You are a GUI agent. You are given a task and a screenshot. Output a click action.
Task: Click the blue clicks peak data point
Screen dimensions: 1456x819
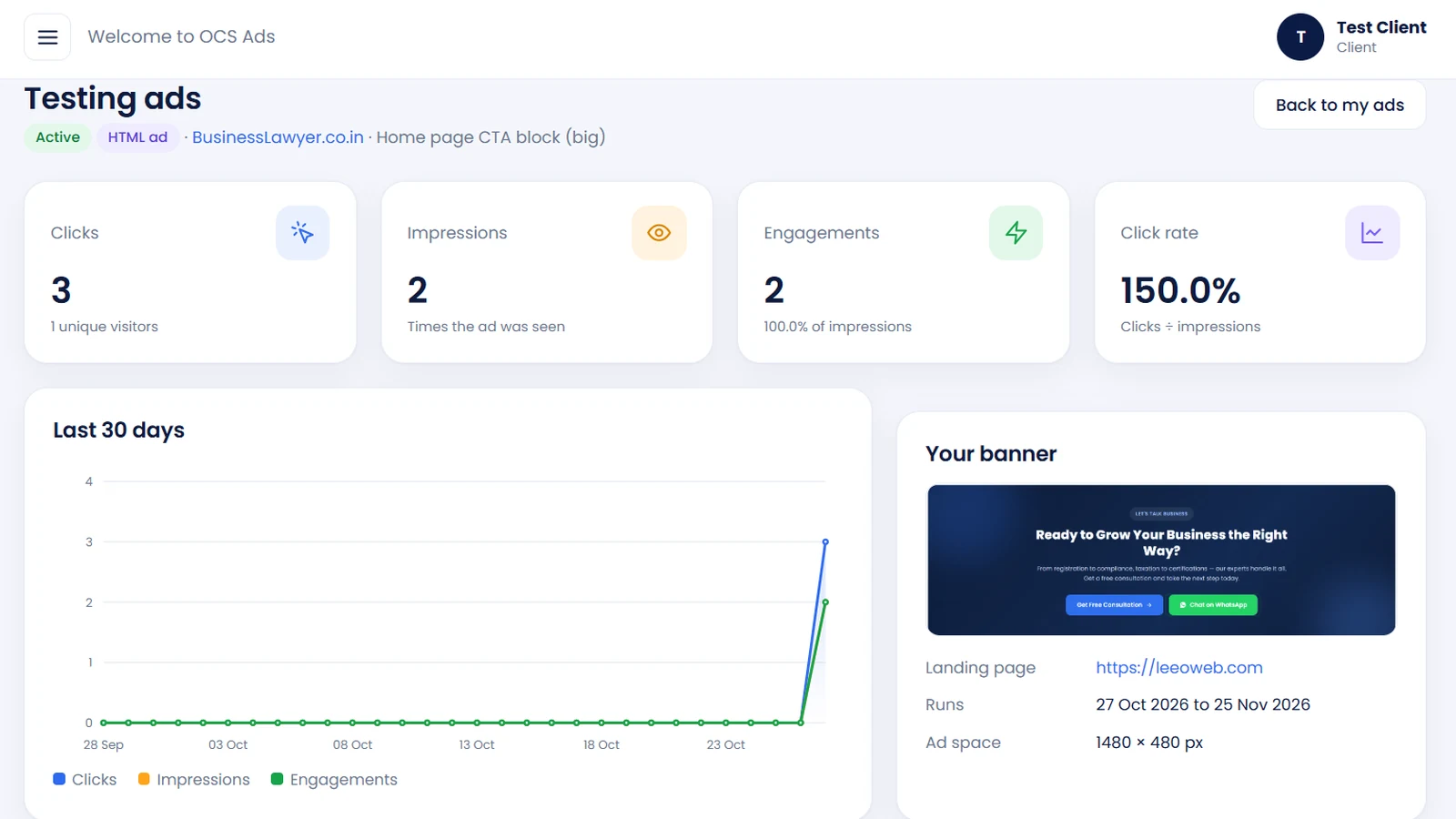click(x=825, y=541)
